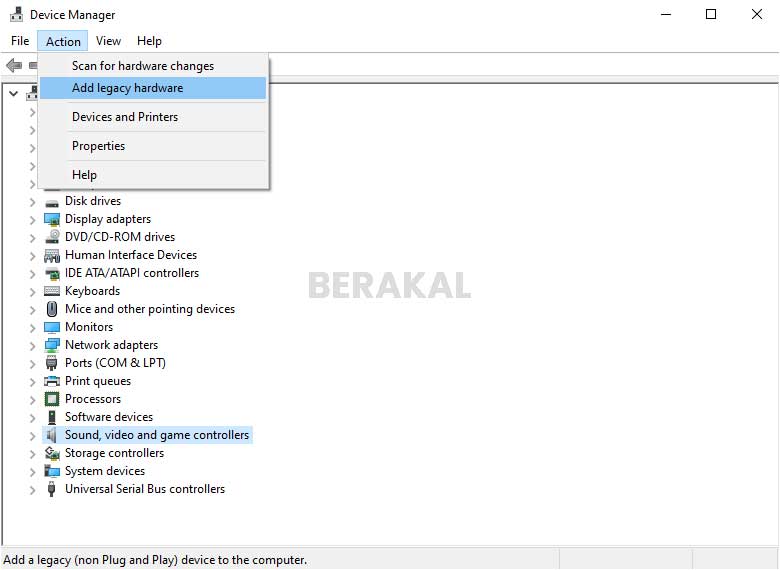This screenshot has height=570, width=780.
Task: Select Scan for hardware changes
Action: click(142, 66)
